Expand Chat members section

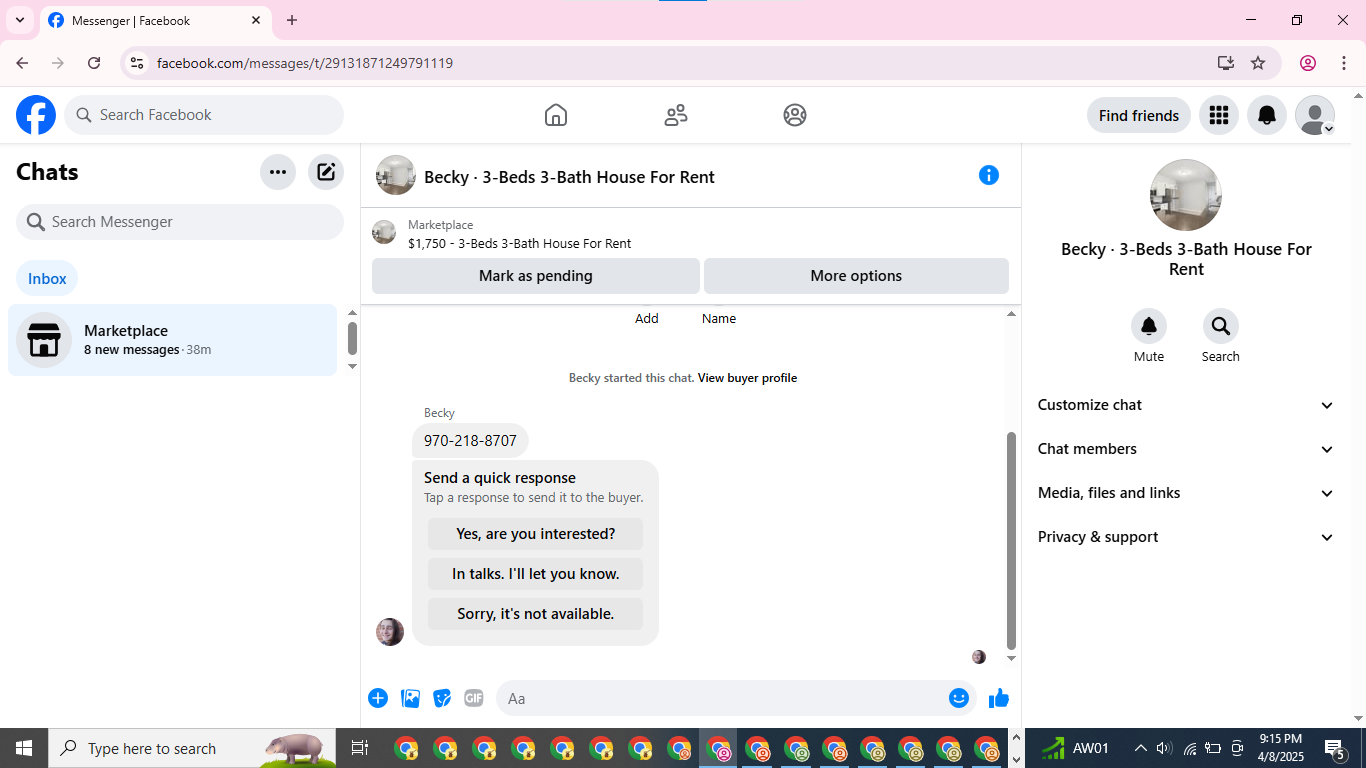[1186, 449]
